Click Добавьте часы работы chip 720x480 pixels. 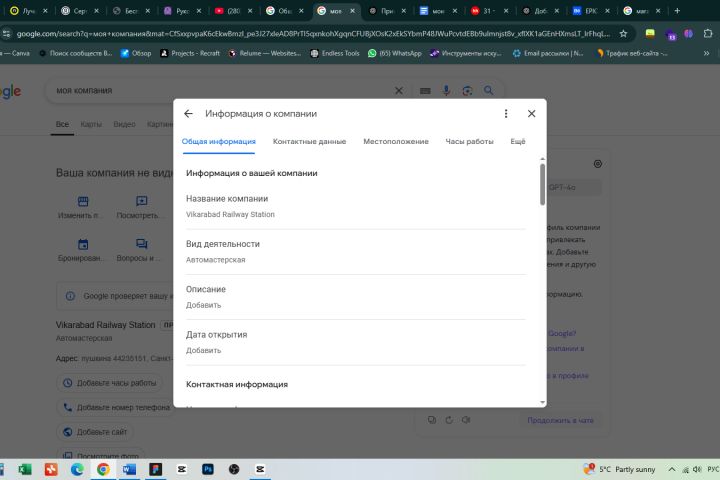[x=109, y=383]
